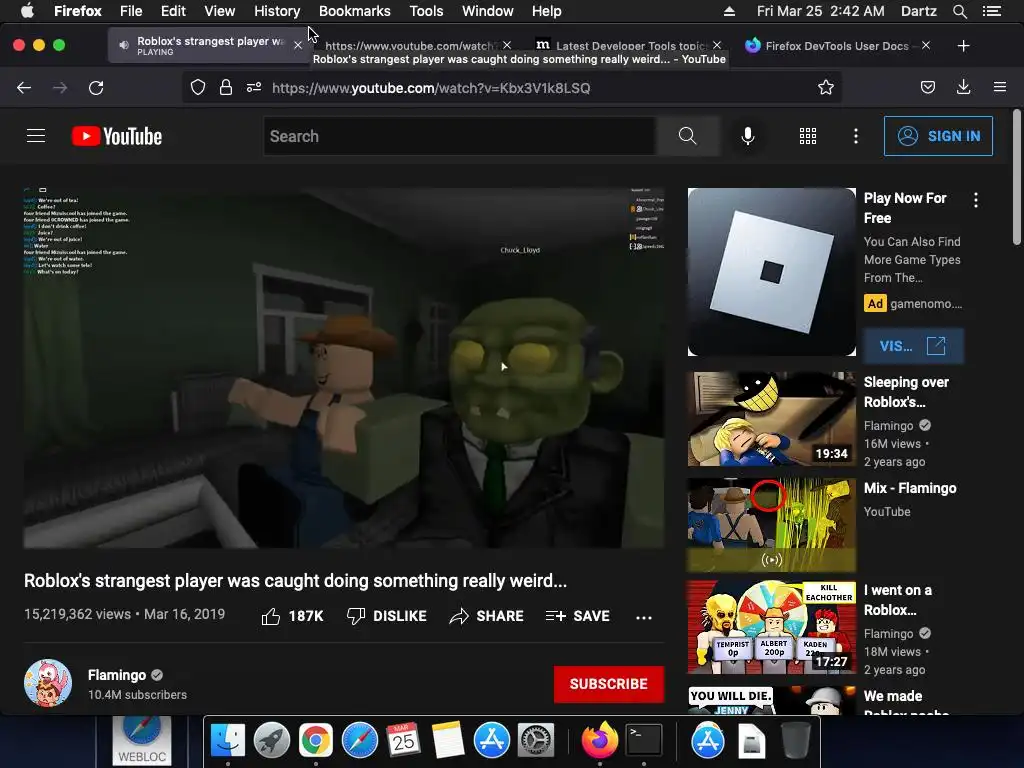Image resolution: width=1024 pixels, height=768 pixels.
Task: Click the SIGN IN button
Action: (x=938, y=136)
